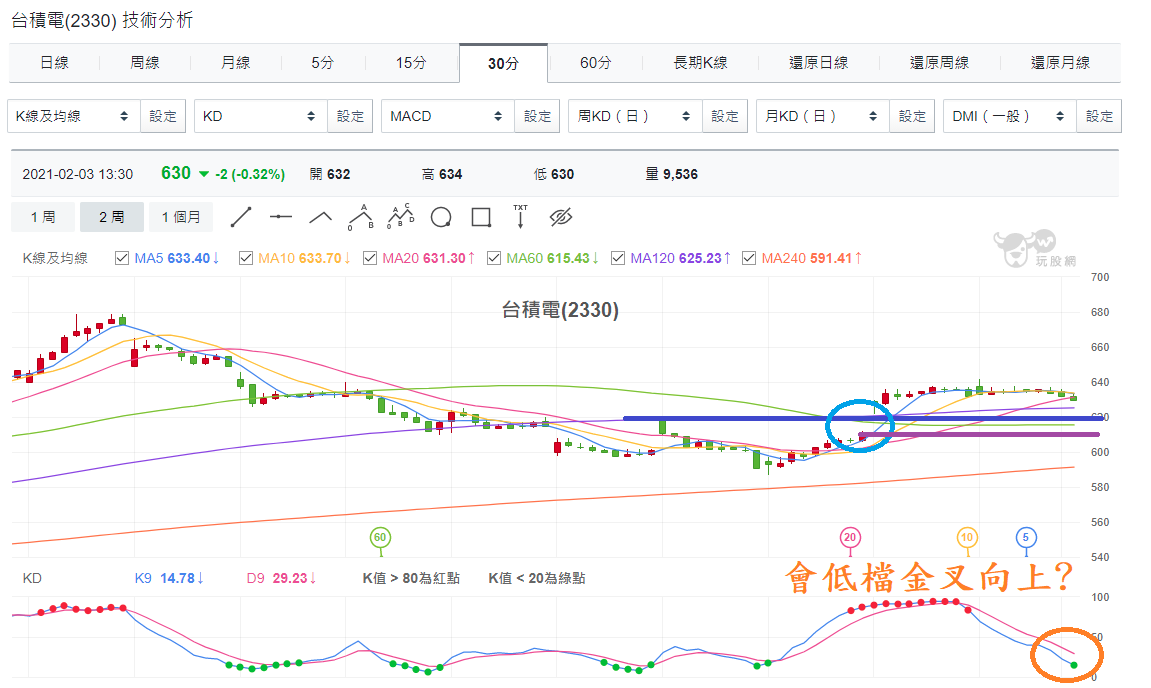Screen dimensions: 1151x688
Task: Select the 1 個月 range button
Action: coord(181,217)
